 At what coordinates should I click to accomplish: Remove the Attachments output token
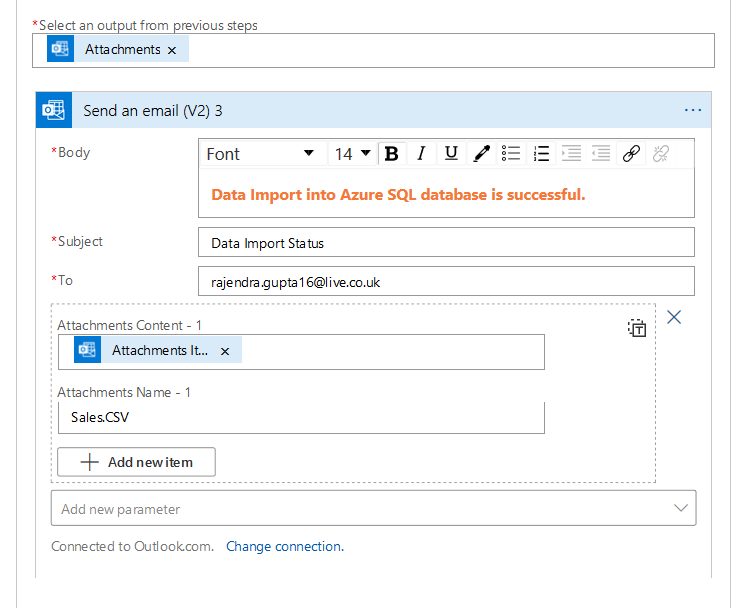coord(172,50)
